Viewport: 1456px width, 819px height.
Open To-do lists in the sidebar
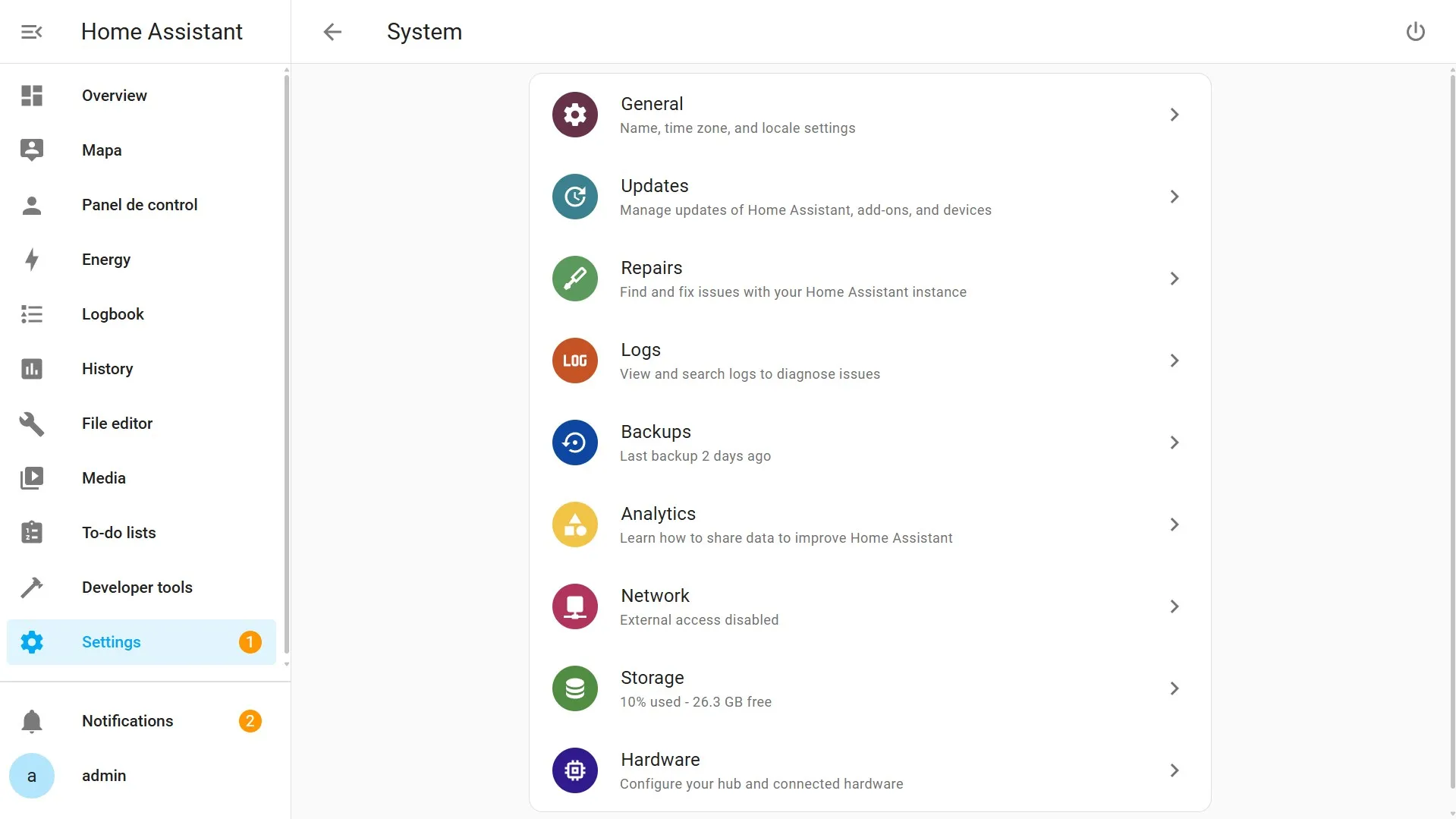pos(141,533)
